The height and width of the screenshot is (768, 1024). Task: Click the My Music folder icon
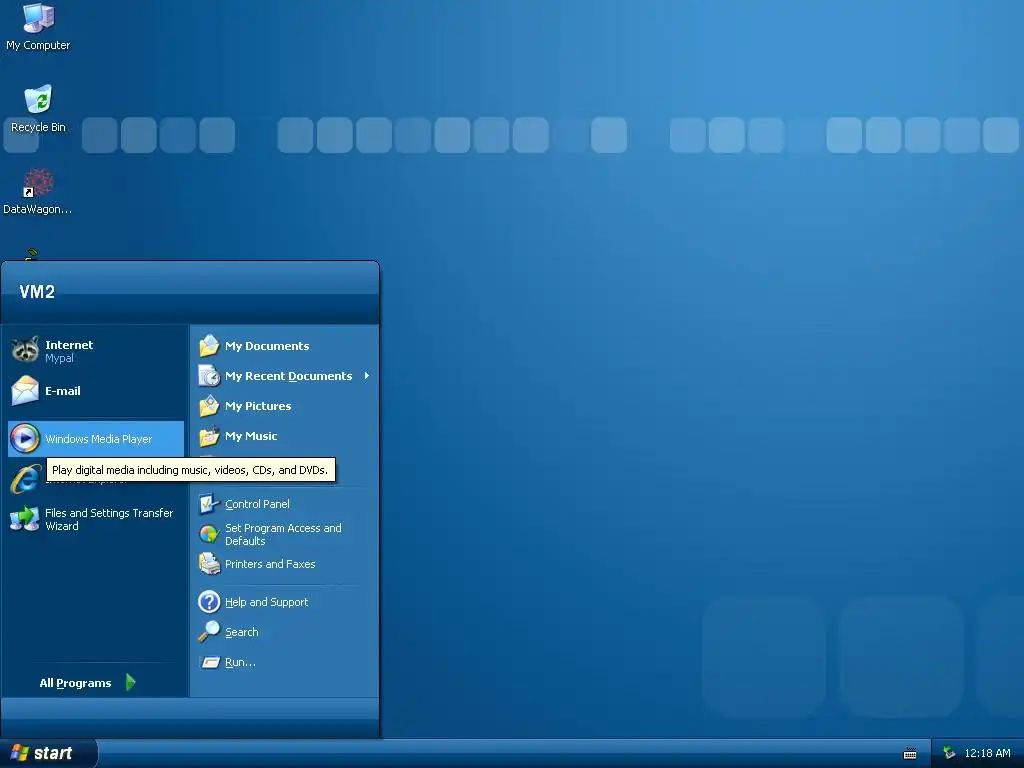[209, 436]
